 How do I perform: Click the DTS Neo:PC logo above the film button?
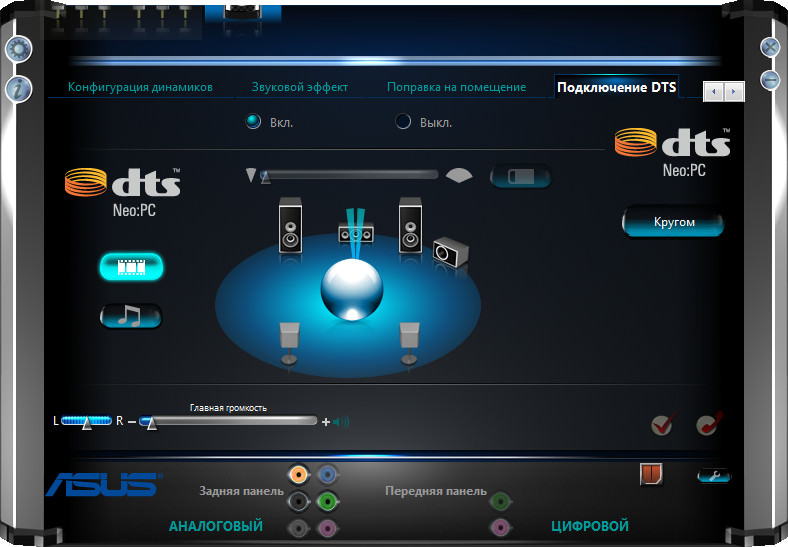(123, 192)
